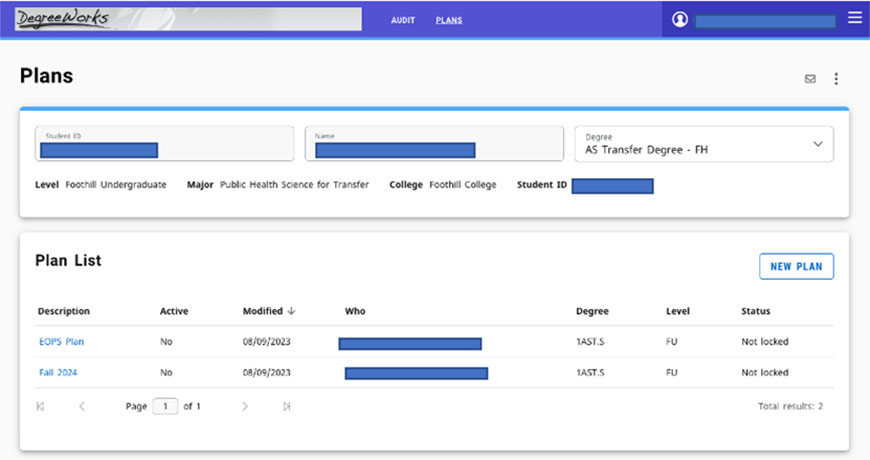Go to previous page of plan list
This screenshot has width=870, height=460.
pyautogui.click(x=82, y=407)
